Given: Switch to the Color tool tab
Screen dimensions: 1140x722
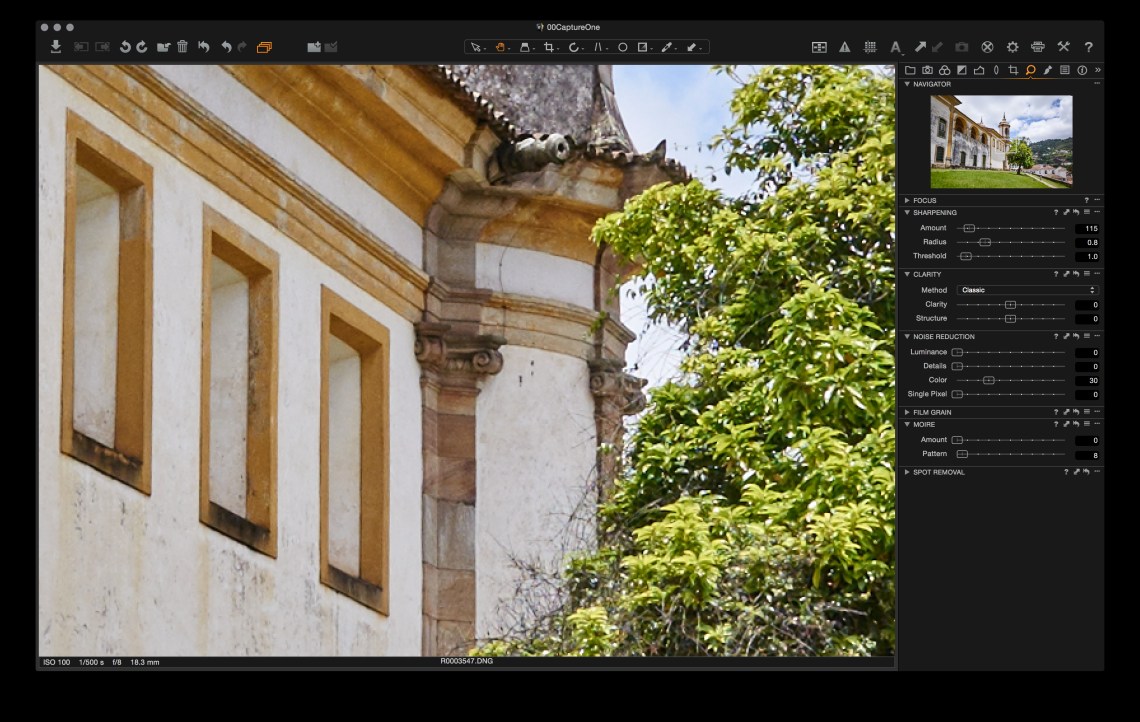Looking at the screenshot, I should click(x=944, y=70).
